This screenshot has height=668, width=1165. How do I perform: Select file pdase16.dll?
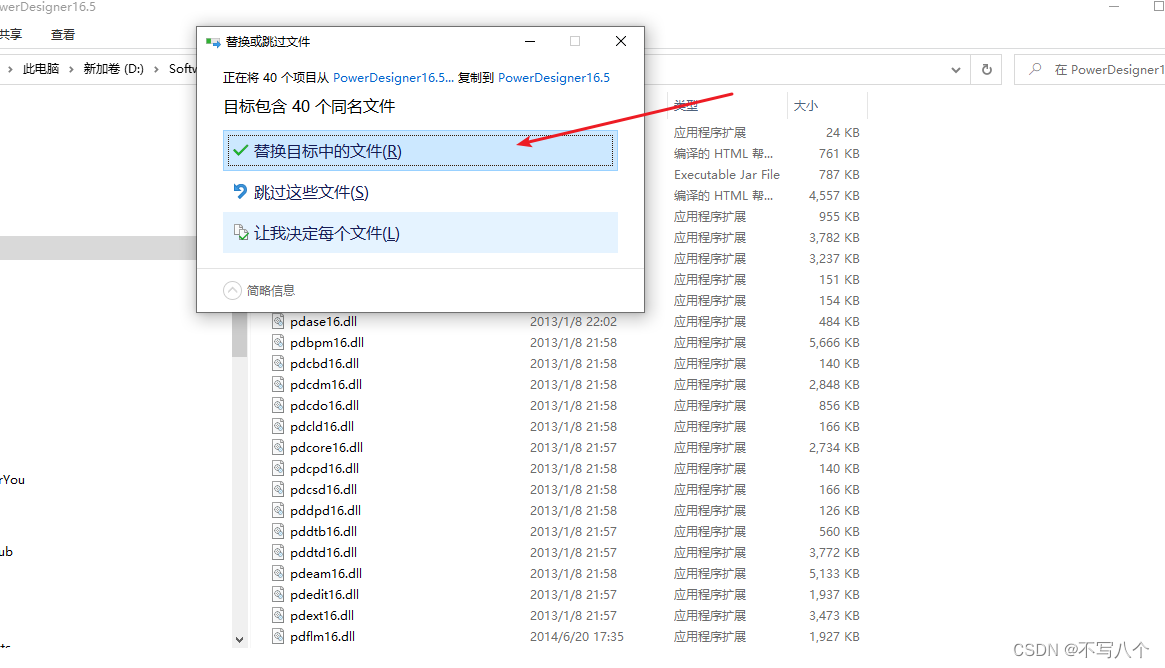pyautogui.click(x=323, y=322)
